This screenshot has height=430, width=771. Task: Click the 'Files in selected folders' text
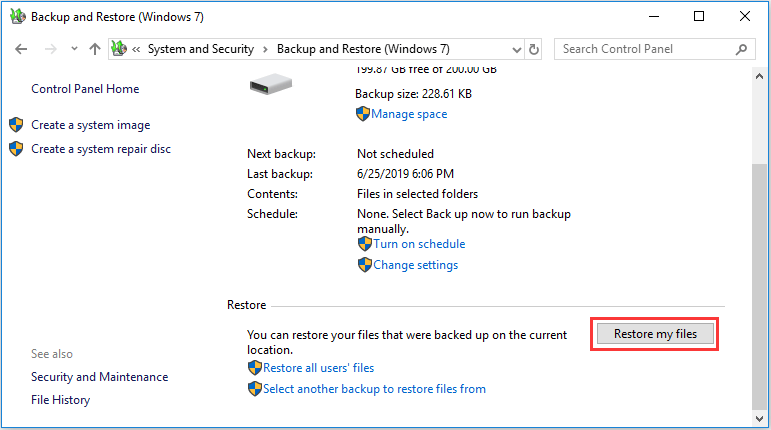tap(417, 194)
